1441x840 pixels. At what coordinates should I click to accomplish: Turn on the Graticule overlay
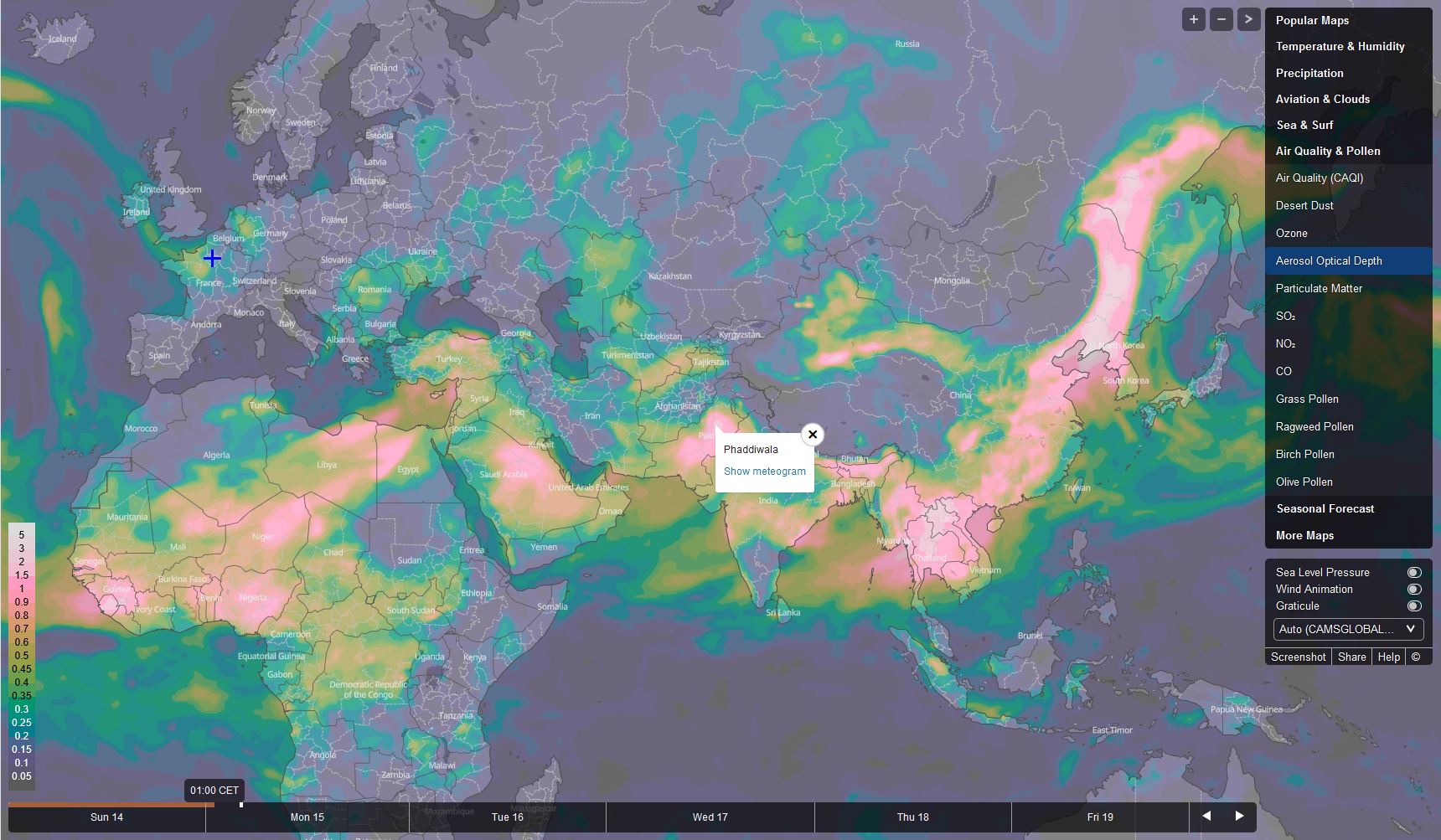tap(1414, 606)
